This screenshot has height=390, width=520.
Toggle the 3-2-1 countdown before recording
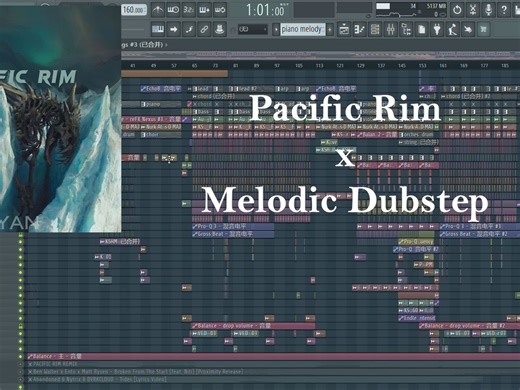click(x=188, y=10)
